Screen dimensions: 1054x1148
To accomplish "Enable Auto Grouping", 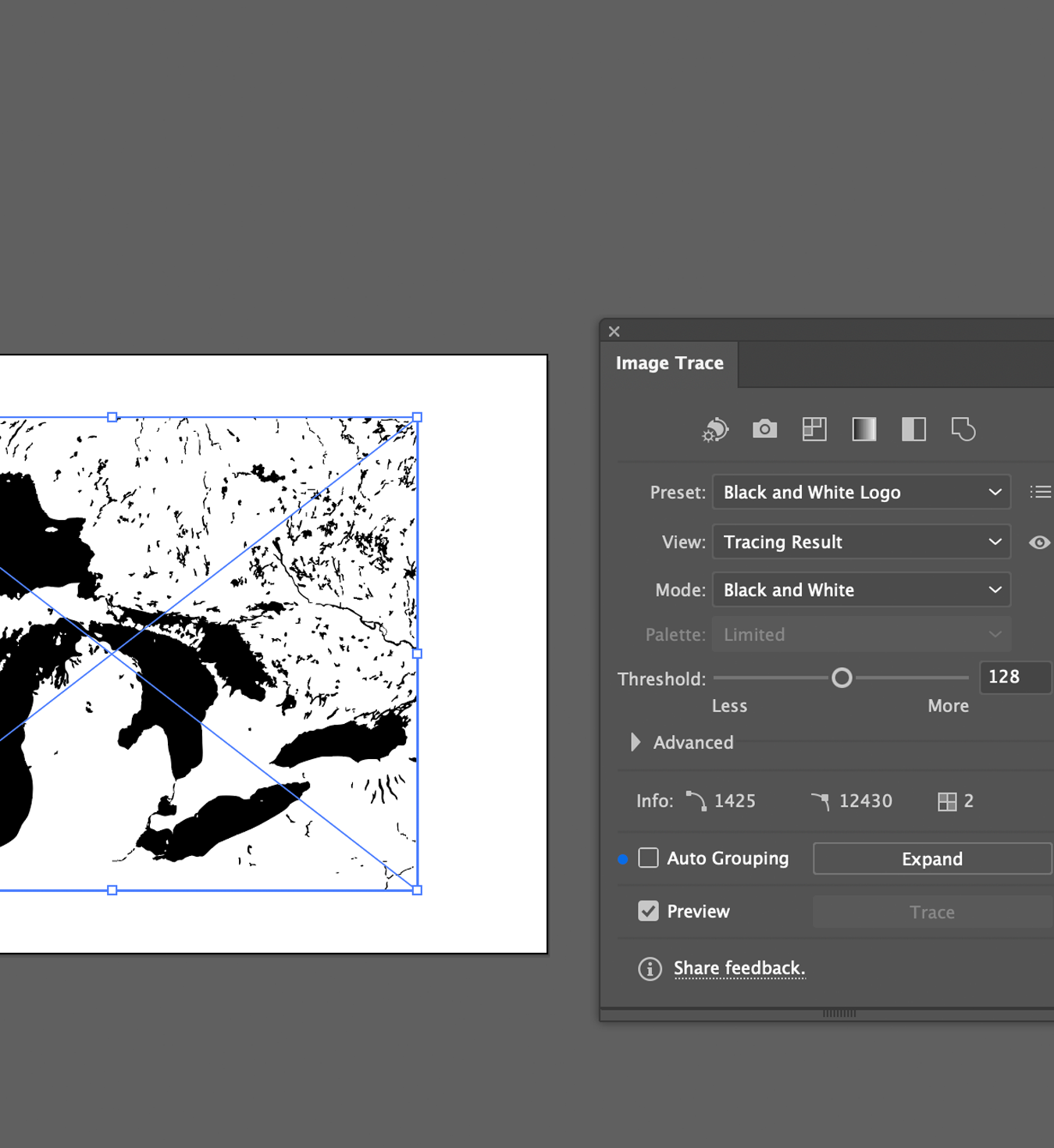I will tap(648, 857).
